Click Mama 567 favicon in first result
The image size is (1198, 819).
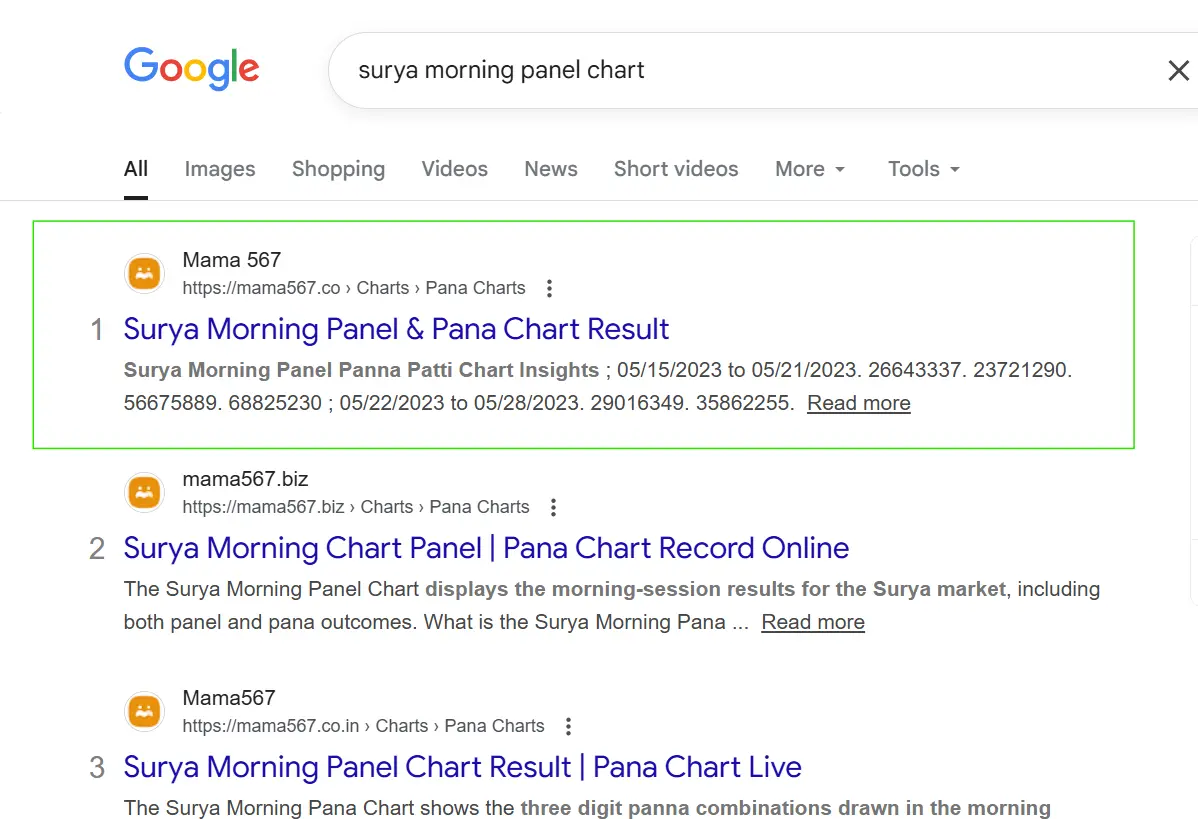[x=145, y=273]
